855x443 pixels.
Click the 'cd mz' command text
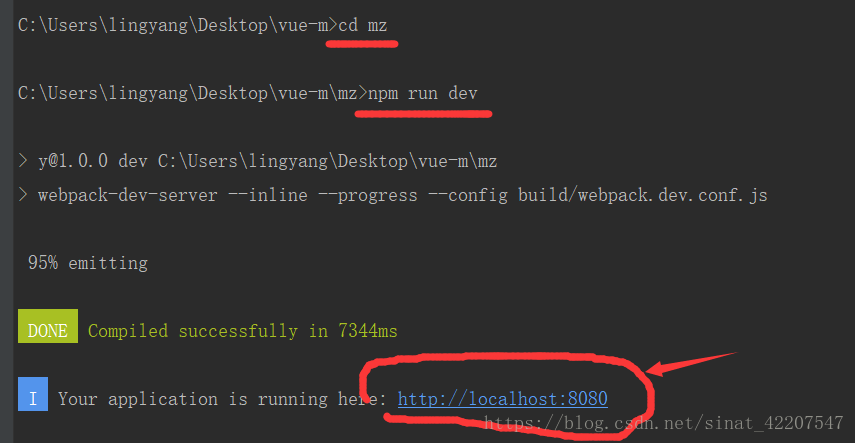(363, 25)
